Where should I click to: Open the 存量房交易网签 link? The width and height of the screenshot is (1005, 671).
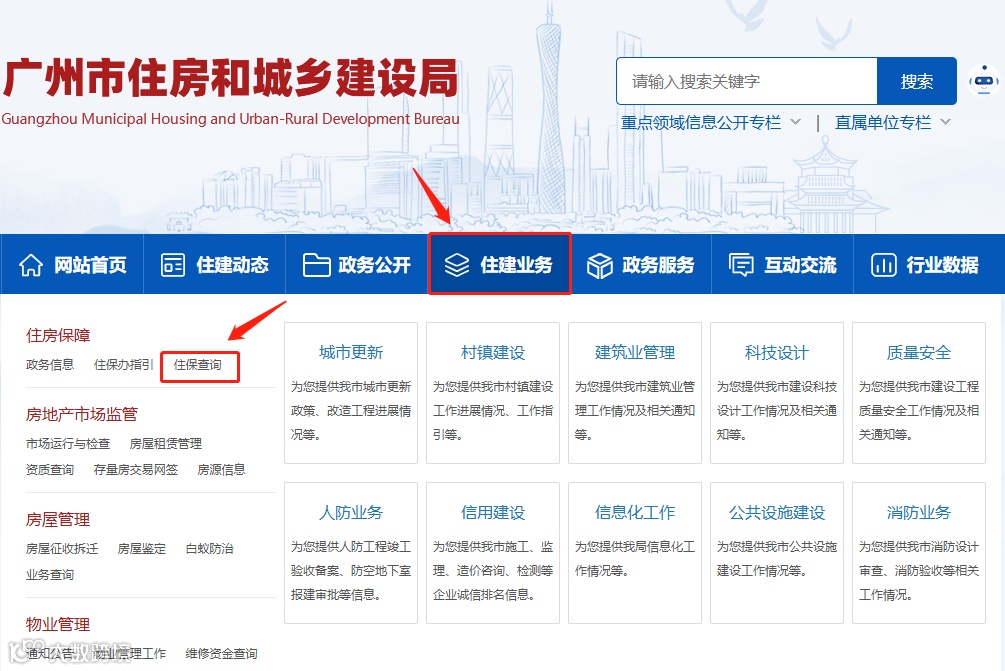(136, 470)
